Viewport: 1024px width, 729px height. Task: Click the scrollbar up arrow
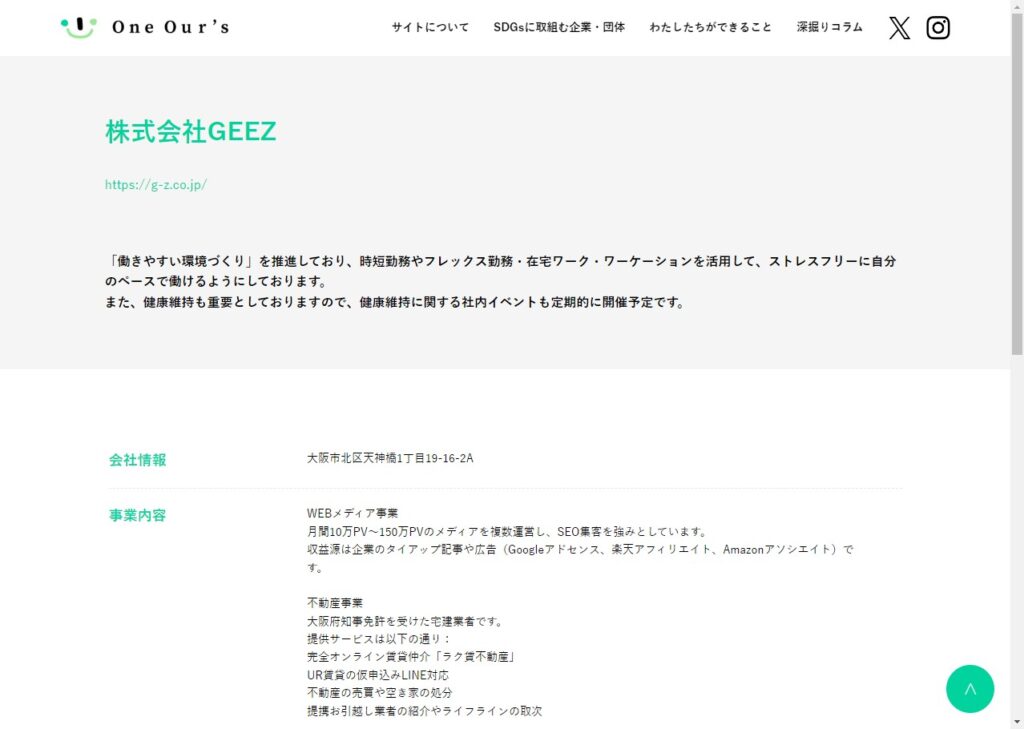[1017, 7]
